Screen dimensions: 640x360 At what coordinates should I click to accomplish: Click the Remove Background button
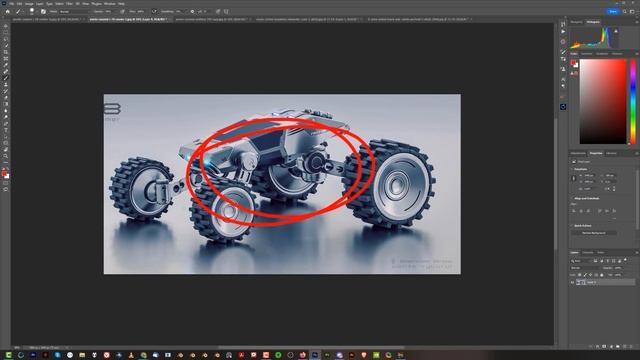[594, 233]
